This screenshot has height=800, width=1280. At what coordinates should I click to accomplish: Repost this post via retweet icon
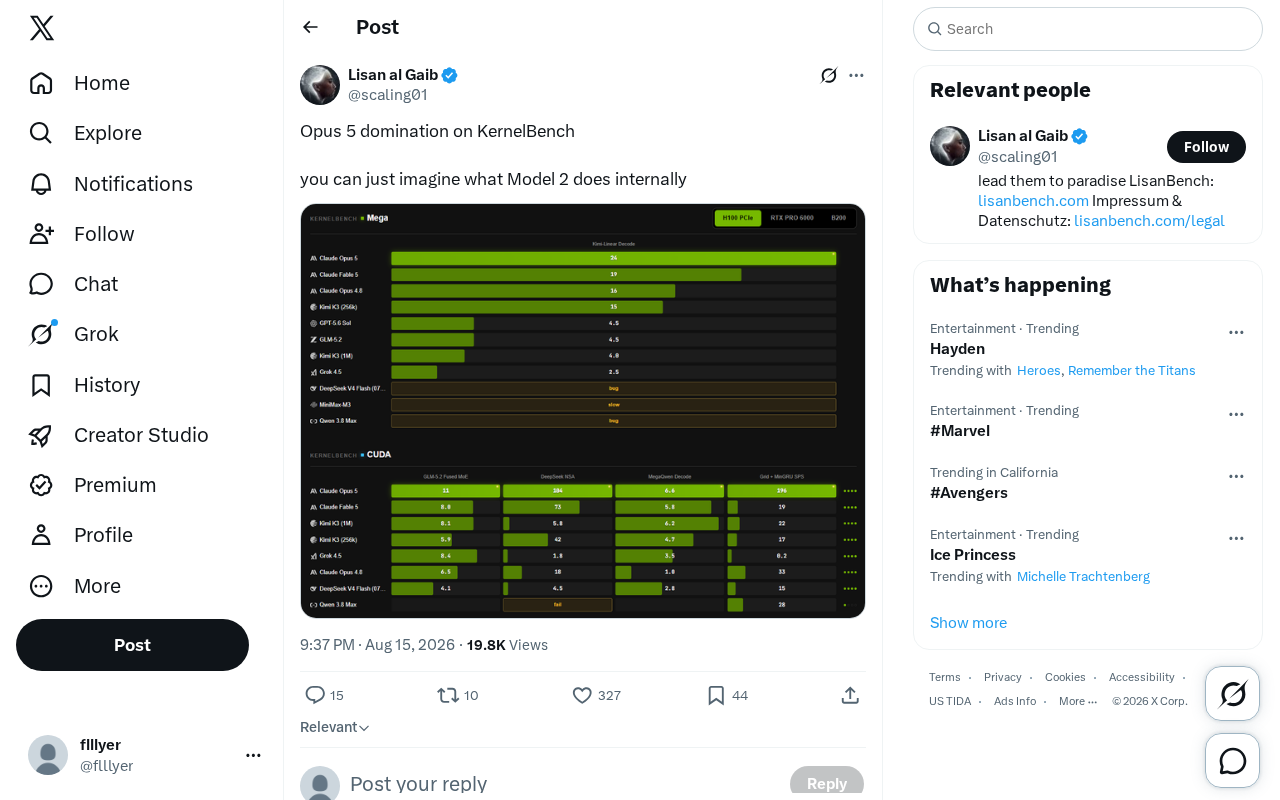pyautogui.click(x=448, y=695)
